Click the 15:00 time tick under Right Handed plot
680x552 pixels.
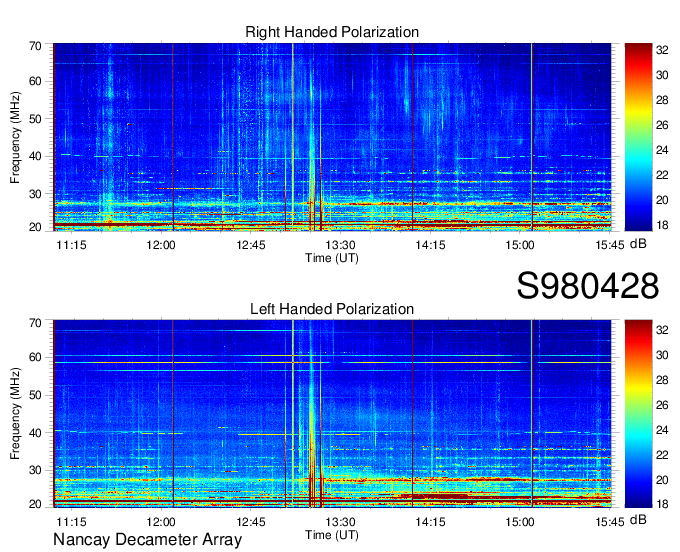(520, 245)
